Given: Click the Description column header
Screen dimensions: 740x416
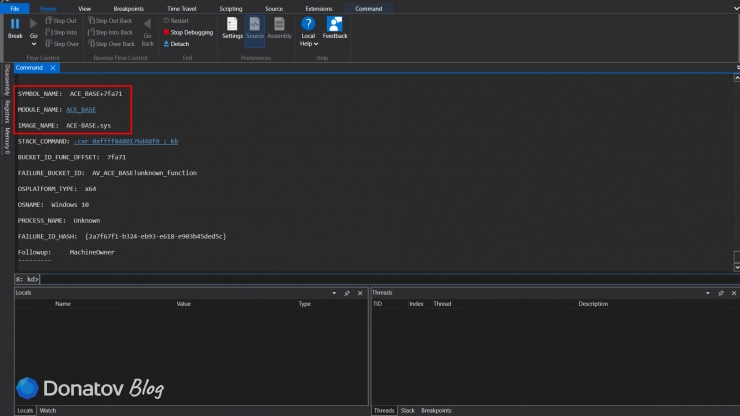Looking at the screenshot, I should coord(593,304).
